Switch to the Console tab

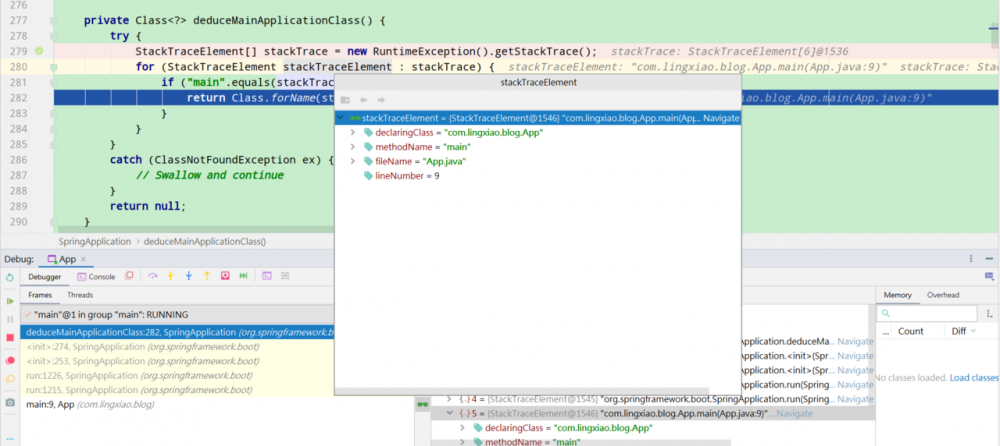97,277
